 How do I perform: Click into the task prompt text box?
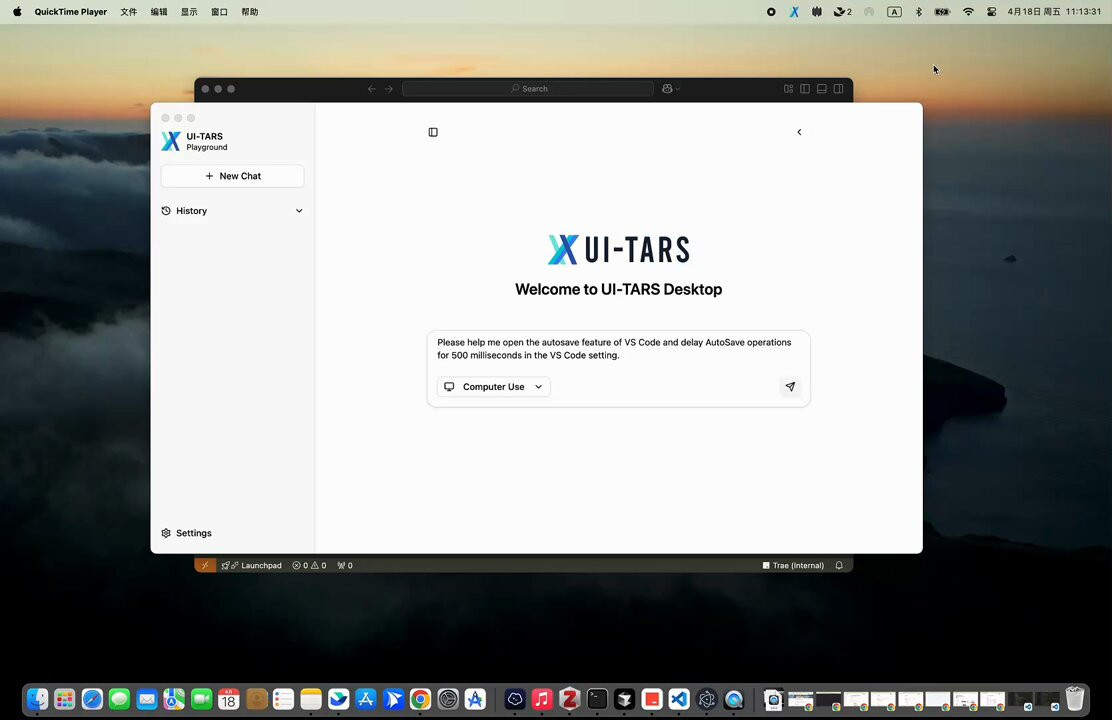[x=618, y=348]
